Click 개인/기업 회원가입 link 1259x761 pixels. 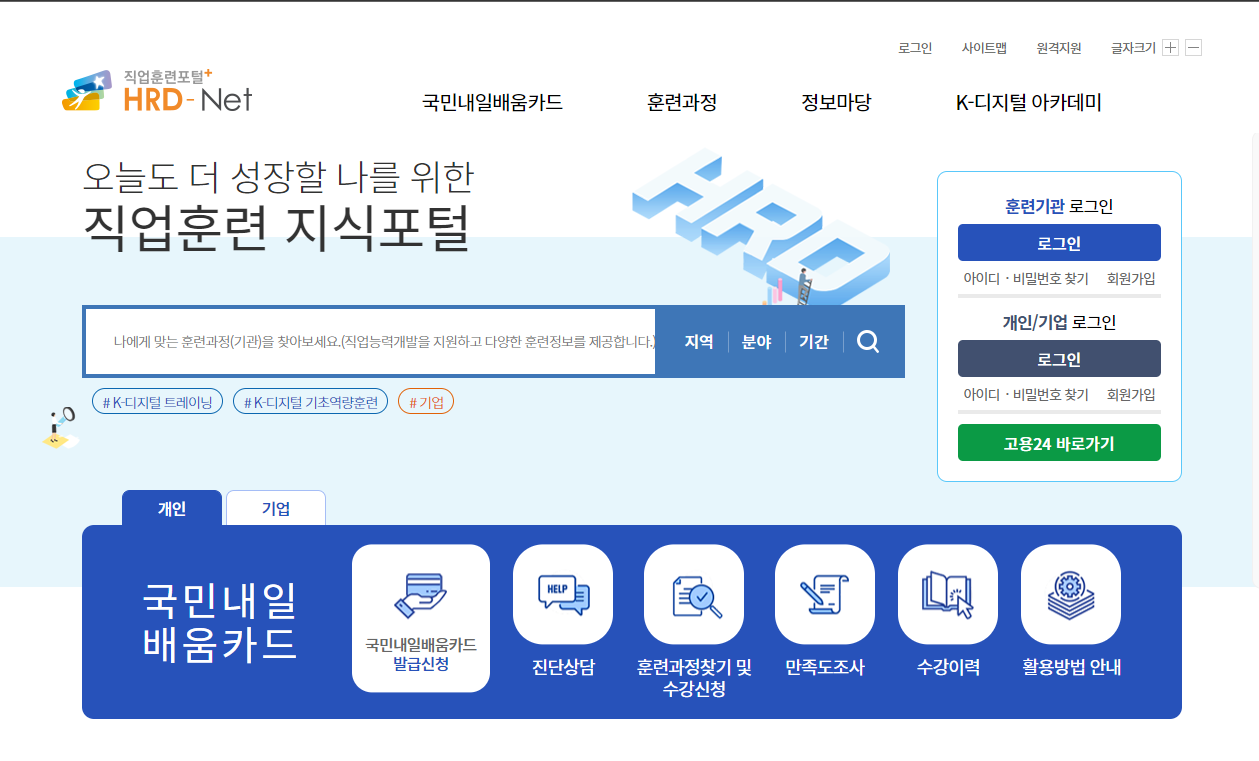pyautogui.click(x=1131, y=395)
